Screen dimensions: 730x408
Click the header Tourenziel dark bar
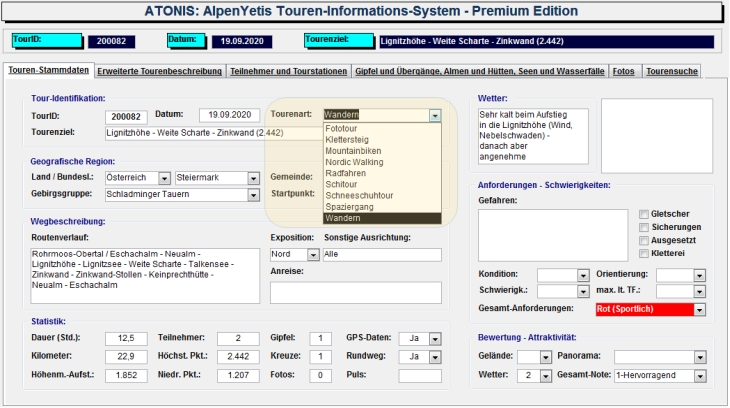click(x=546, y=41)
